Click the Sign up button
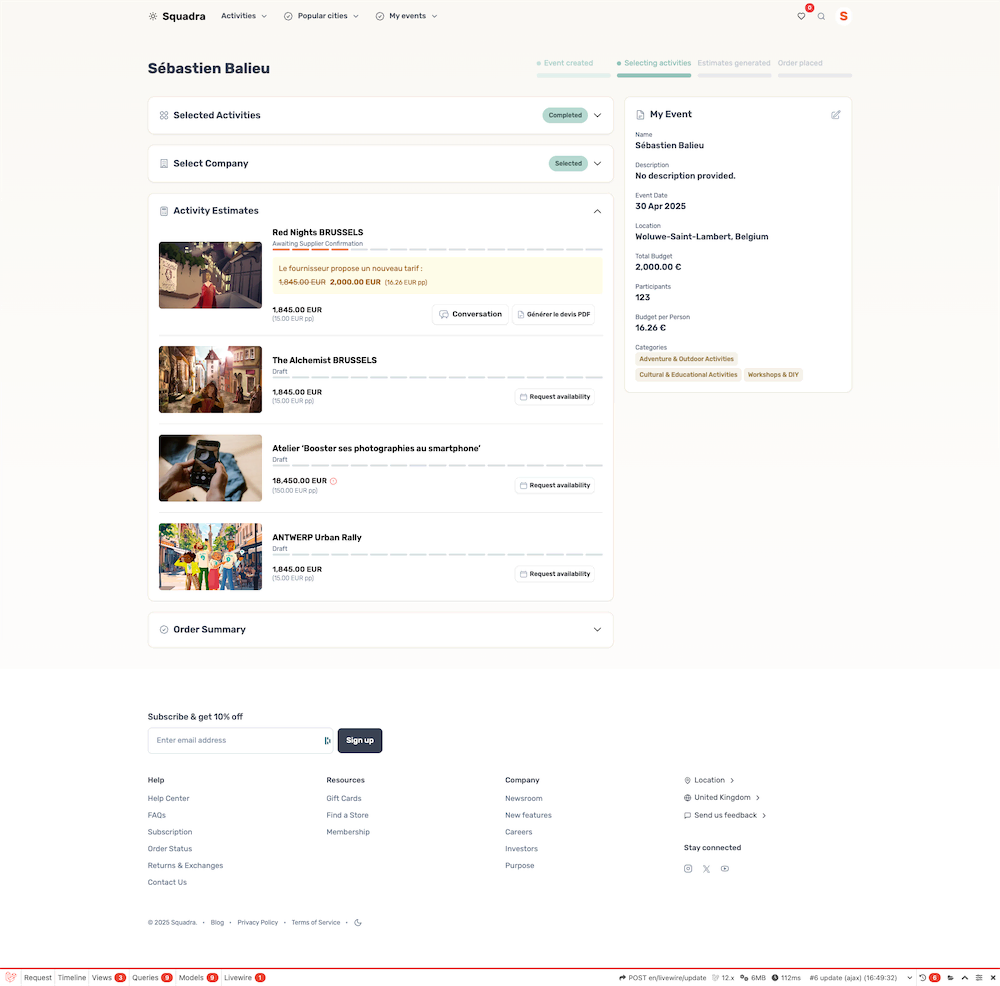 pos(359,740)
